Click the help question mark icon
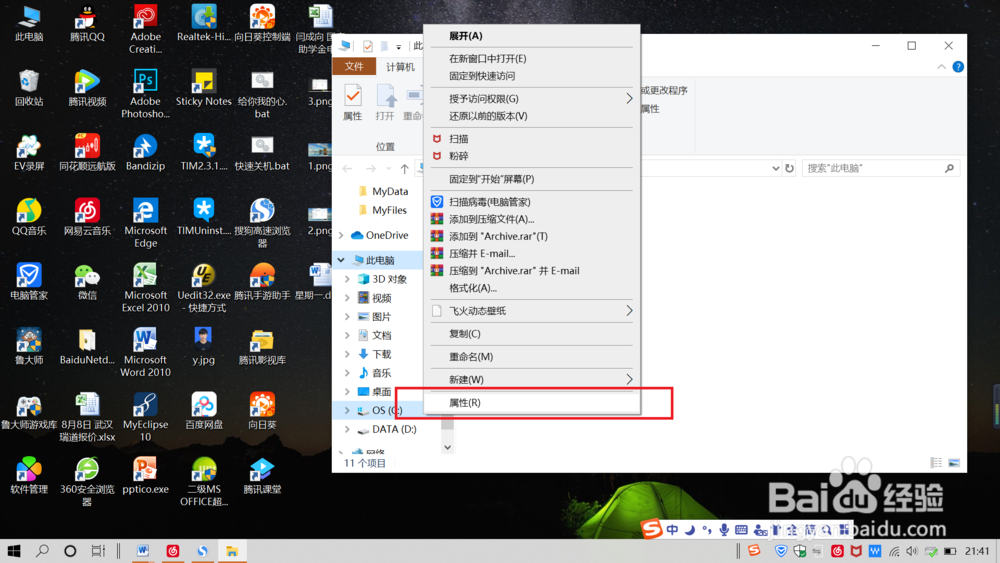Viewport: 1000px width, 563px height. pos(958,67)
